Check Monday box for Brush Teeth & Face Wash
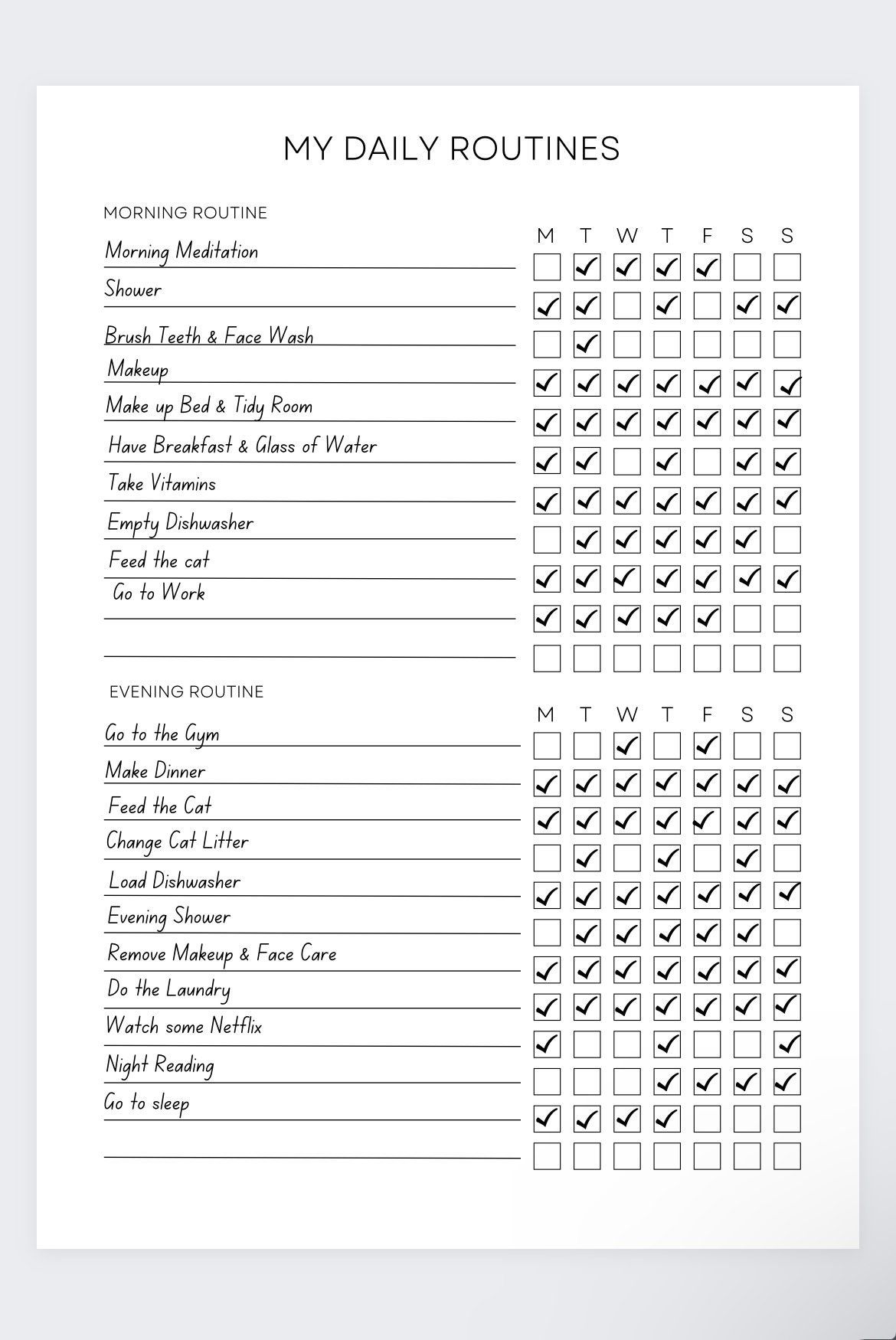The image size is (896, 1340). pyautogui.click(x=546, y=345)
